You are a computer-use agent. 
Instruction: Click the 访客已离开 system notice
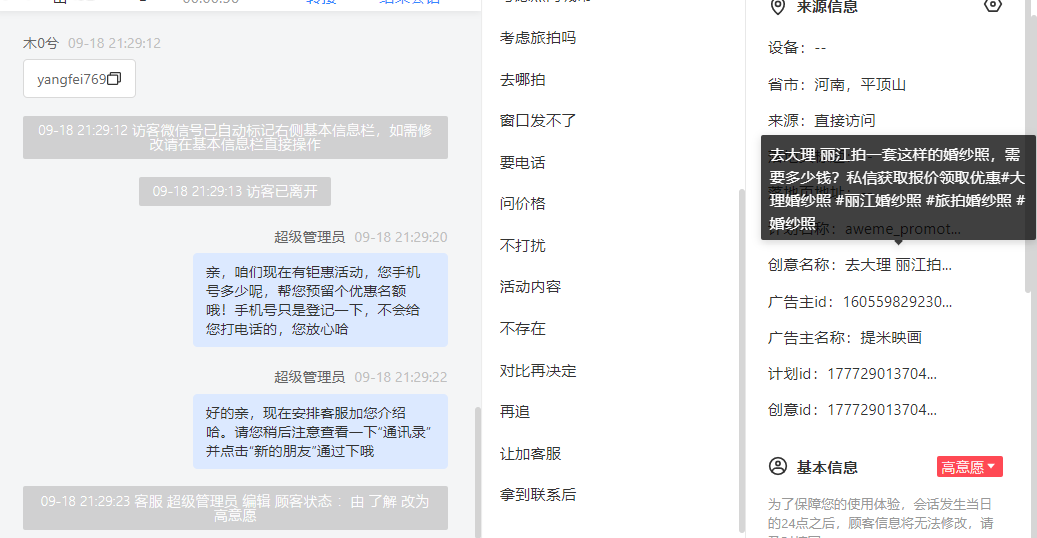click(235, 191)
